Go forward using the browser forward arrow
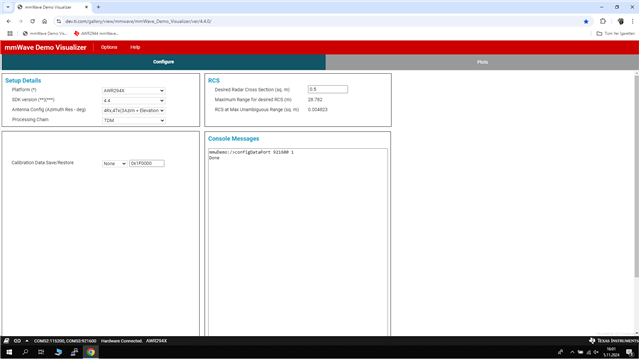This screenshot has height=361, width=640. pos(20,21)
